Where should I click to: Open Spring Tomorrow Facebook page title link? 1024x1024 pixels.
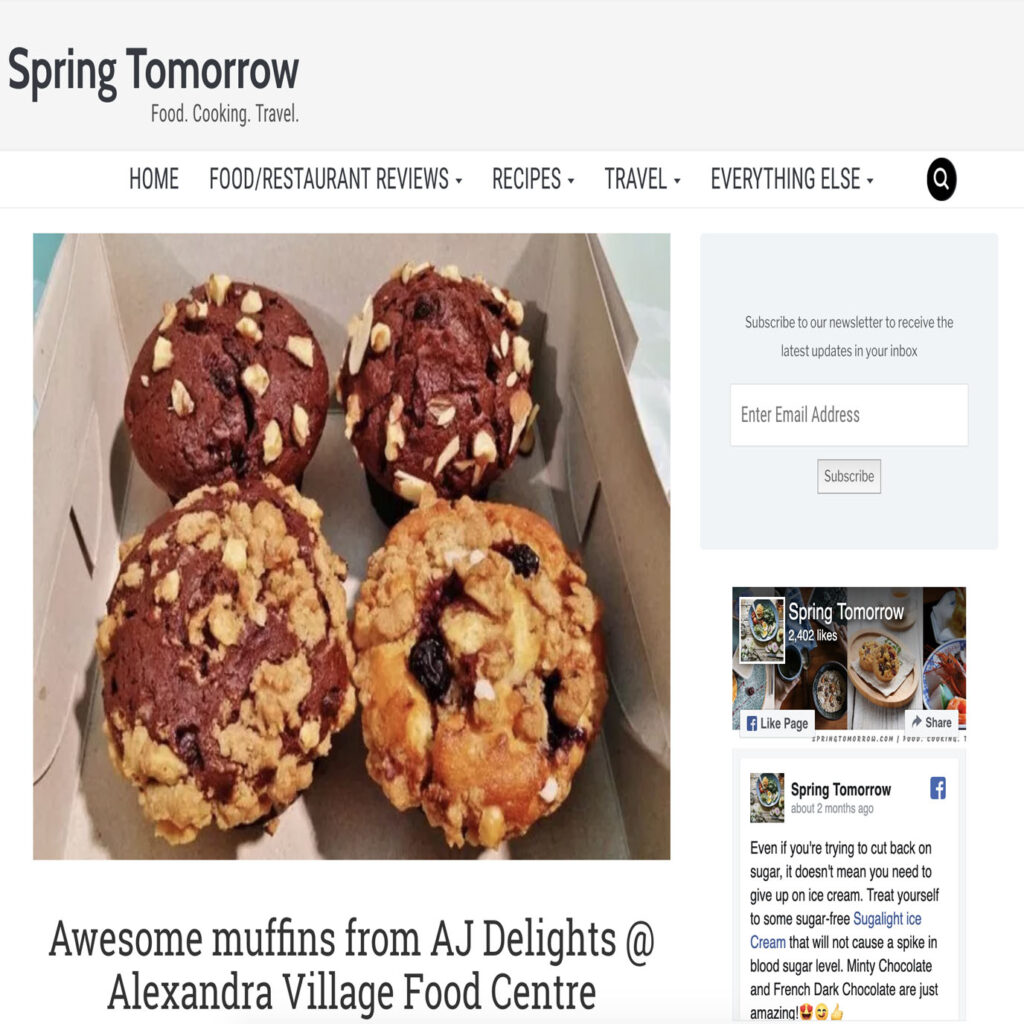point(846,612)
